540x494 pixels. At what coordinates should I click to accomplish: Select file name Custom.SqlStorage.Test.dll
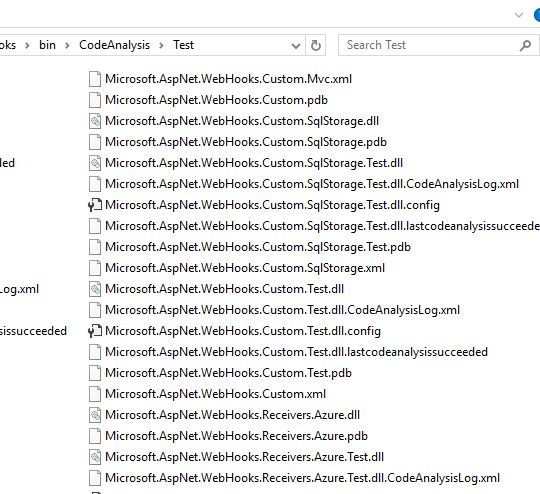[254, 163]
